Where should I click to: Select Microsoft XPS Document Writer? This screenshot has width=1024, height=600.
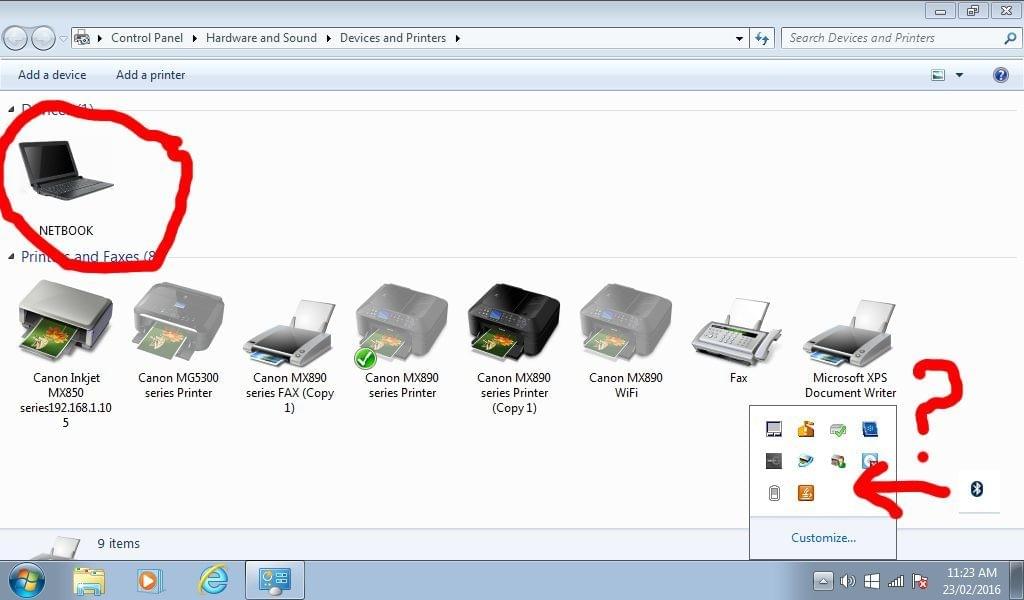850,333
